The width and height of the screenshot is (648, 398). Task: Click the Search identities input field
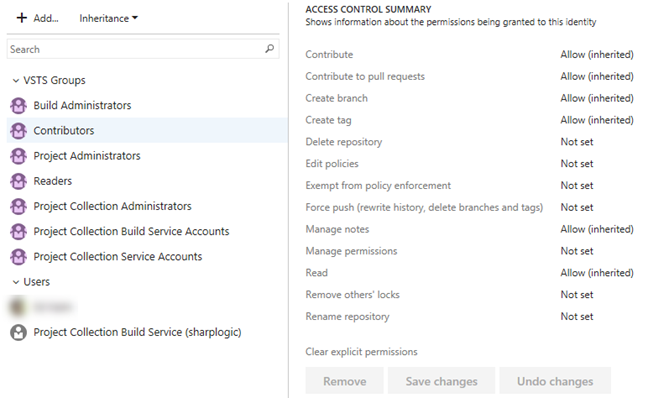click(136, 49)
